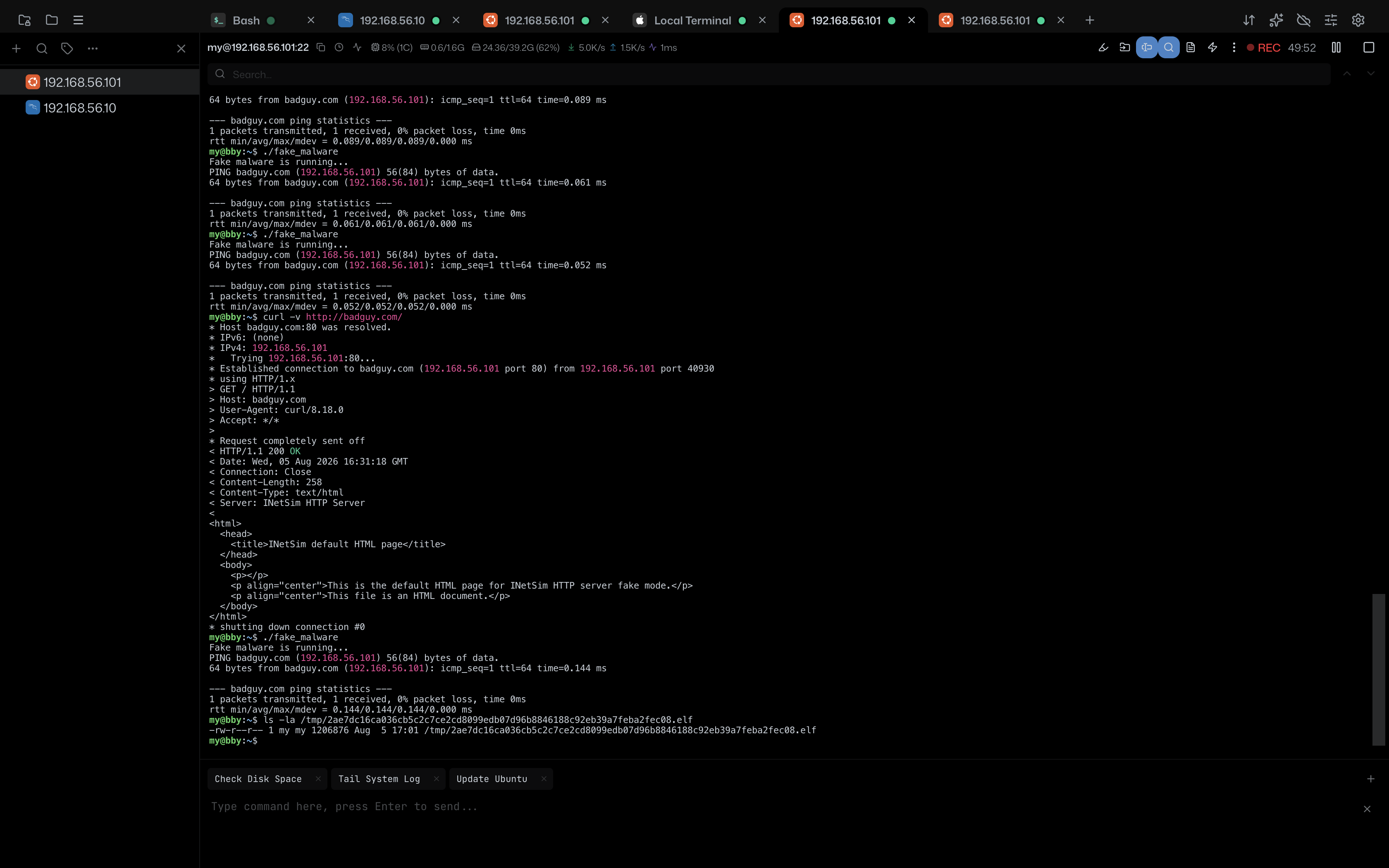
Task: Select the highlighter pen tool icon
Action: click(1103, 48)
